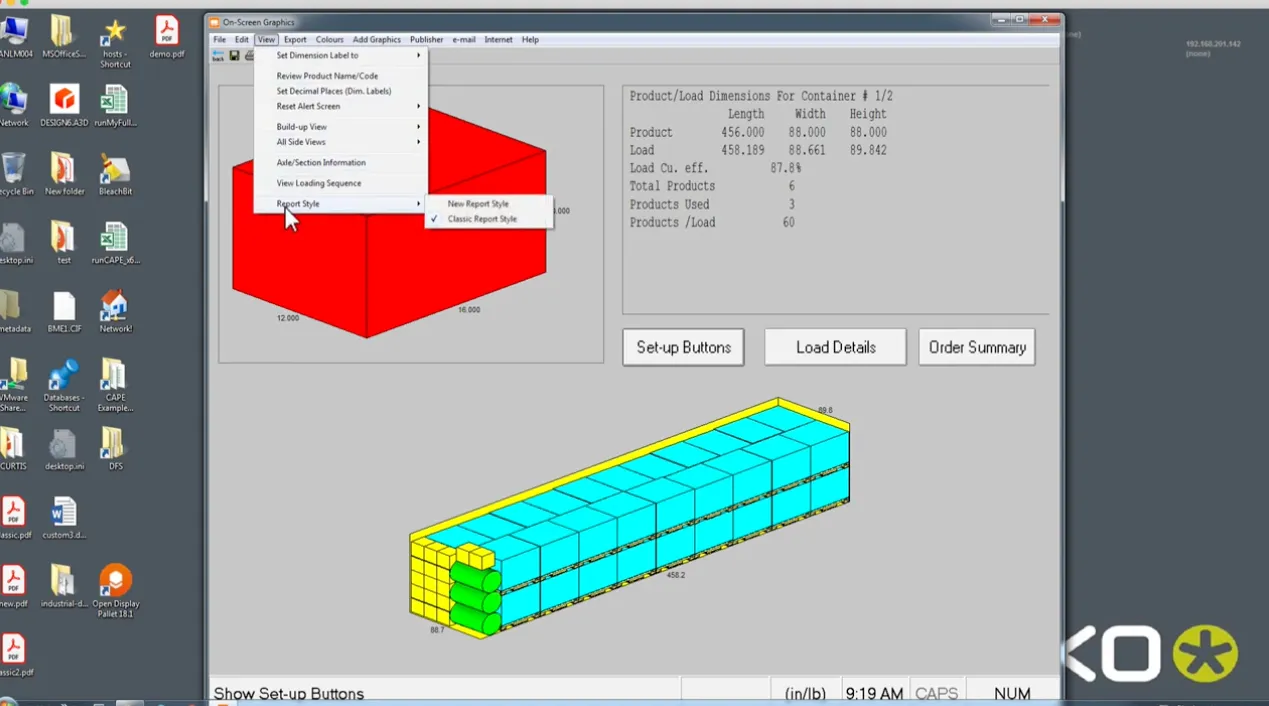Switch to New Report Style
This screenshot has width=1269, height=706.
478,204
